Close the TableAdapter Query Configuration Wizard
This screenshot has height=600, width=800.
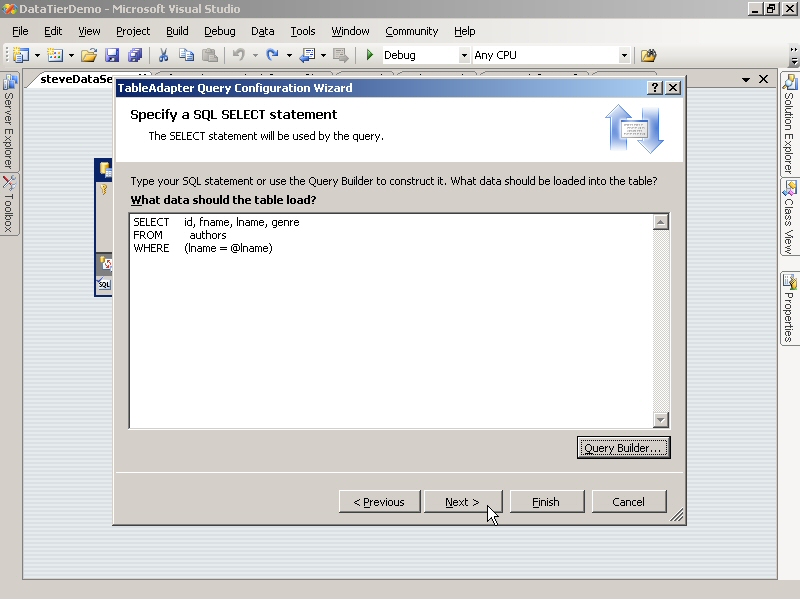coord(673,88)
